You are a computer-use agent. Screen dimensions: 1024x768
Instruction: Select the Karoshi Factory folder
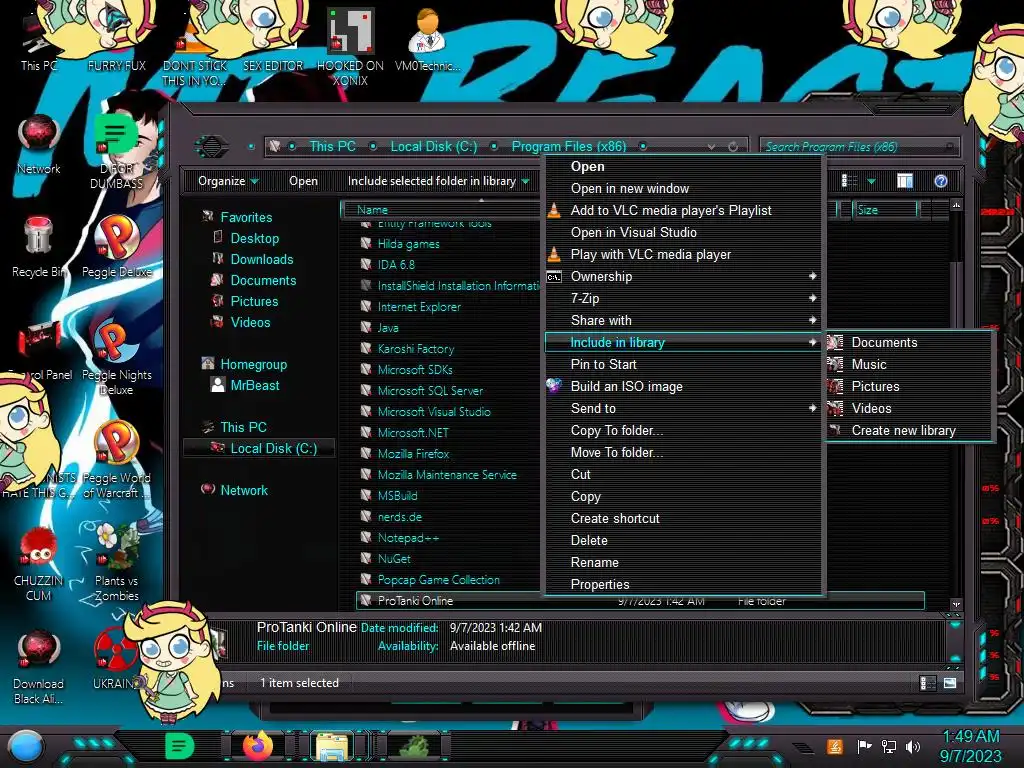[415, 349]
